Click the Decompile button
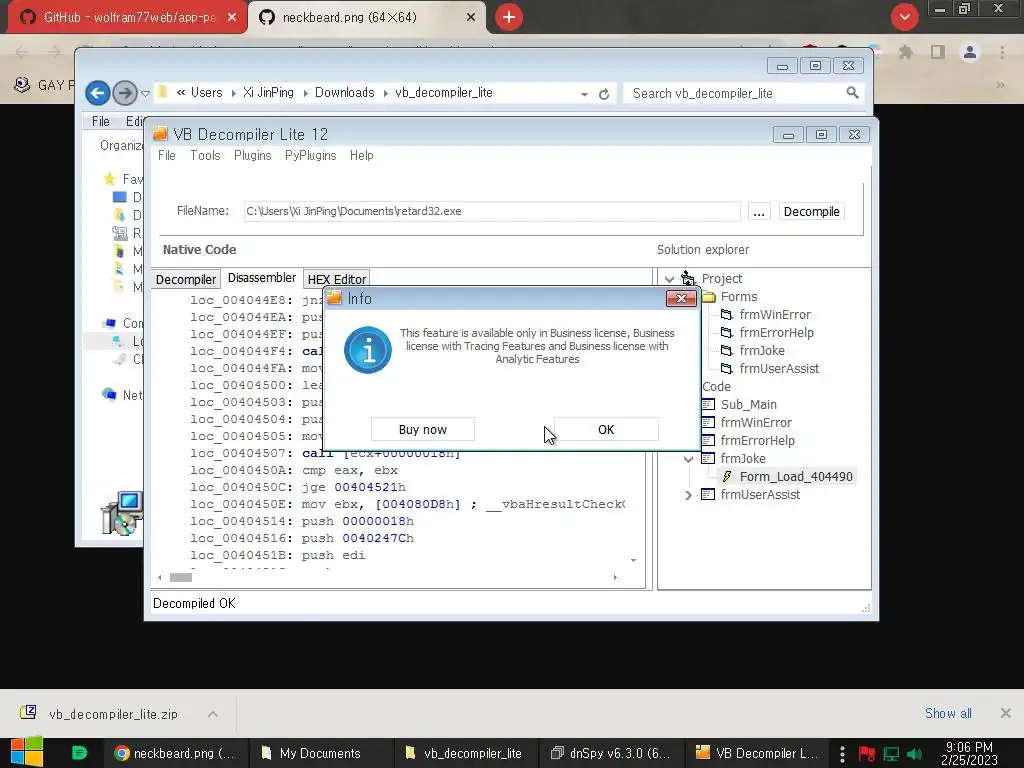1024x768 pixels. click(811, 212)
